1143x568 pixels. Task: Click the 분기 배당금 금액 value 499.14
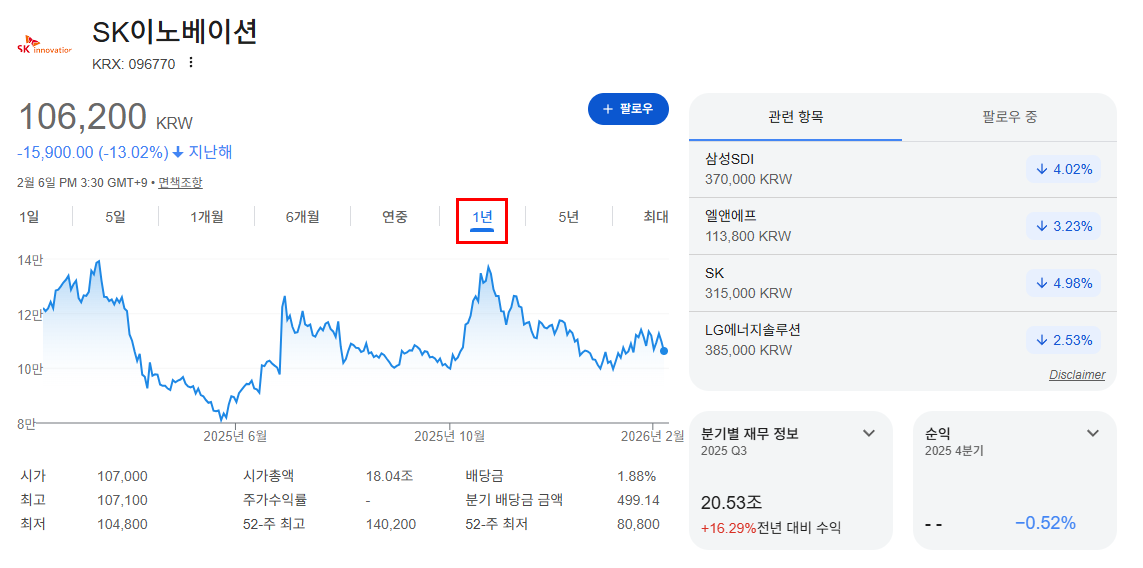click(x=638, y=501)
